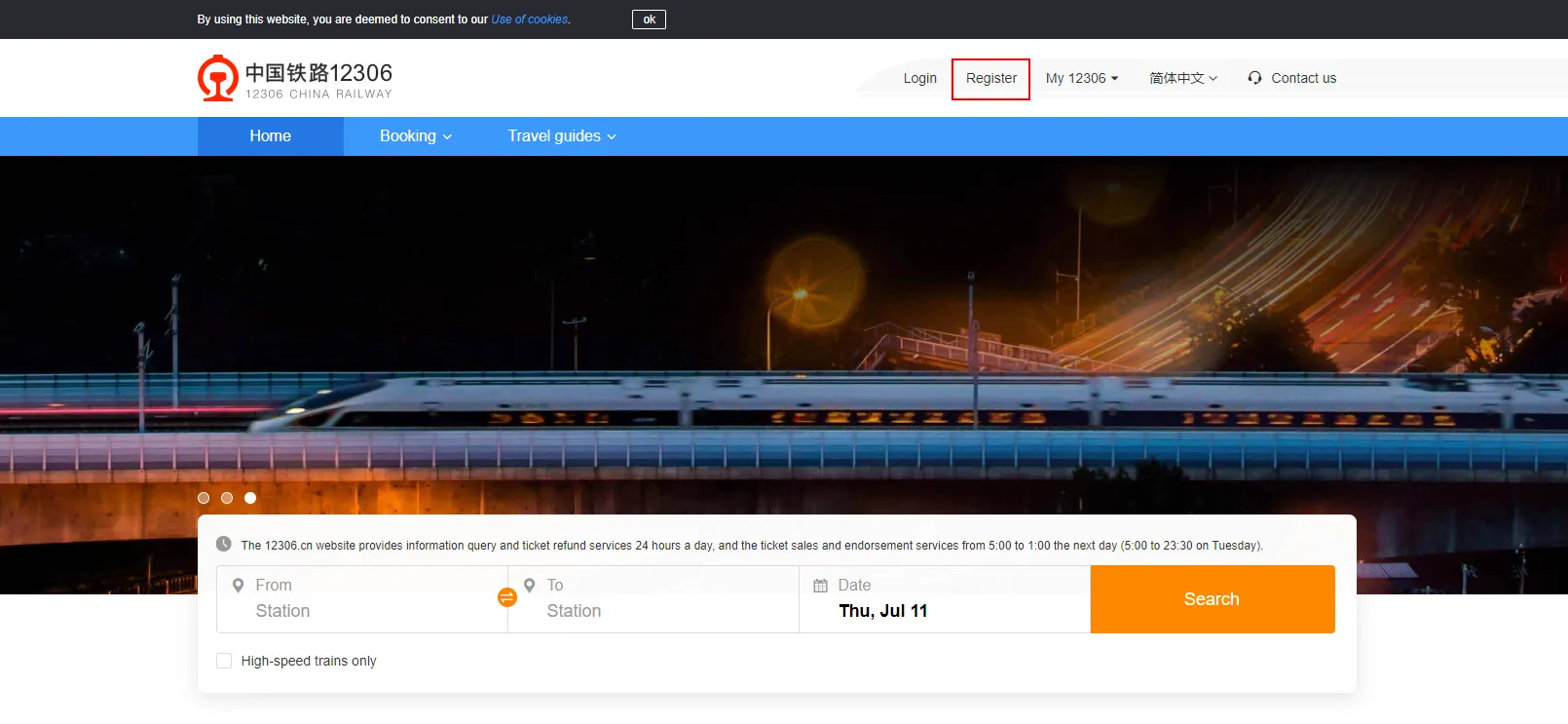This screenshot has width=1568, height=724.
Task: Open the My 12306 dropdown
Action: pos(1081,78)
